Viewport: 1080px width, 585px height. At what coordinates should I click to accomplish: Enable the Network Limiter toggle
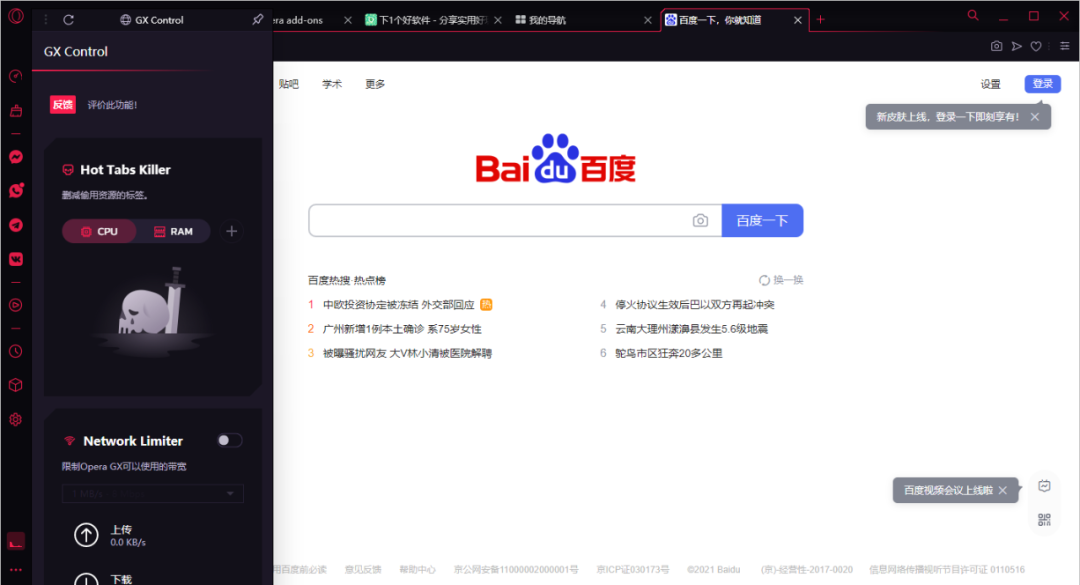[x=228, y=440]
